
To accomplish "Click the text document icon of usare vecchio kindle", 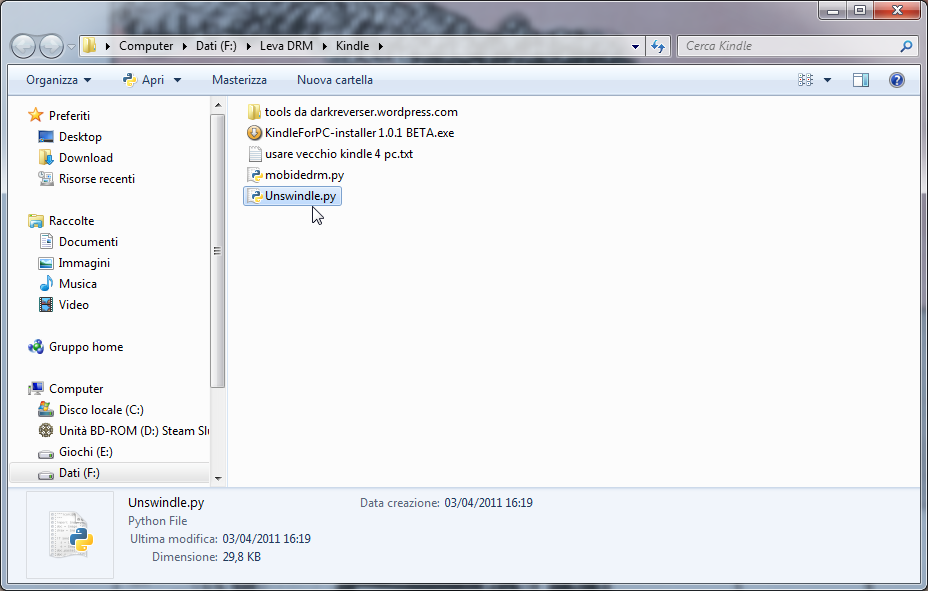I will click(x=254, y=154).
